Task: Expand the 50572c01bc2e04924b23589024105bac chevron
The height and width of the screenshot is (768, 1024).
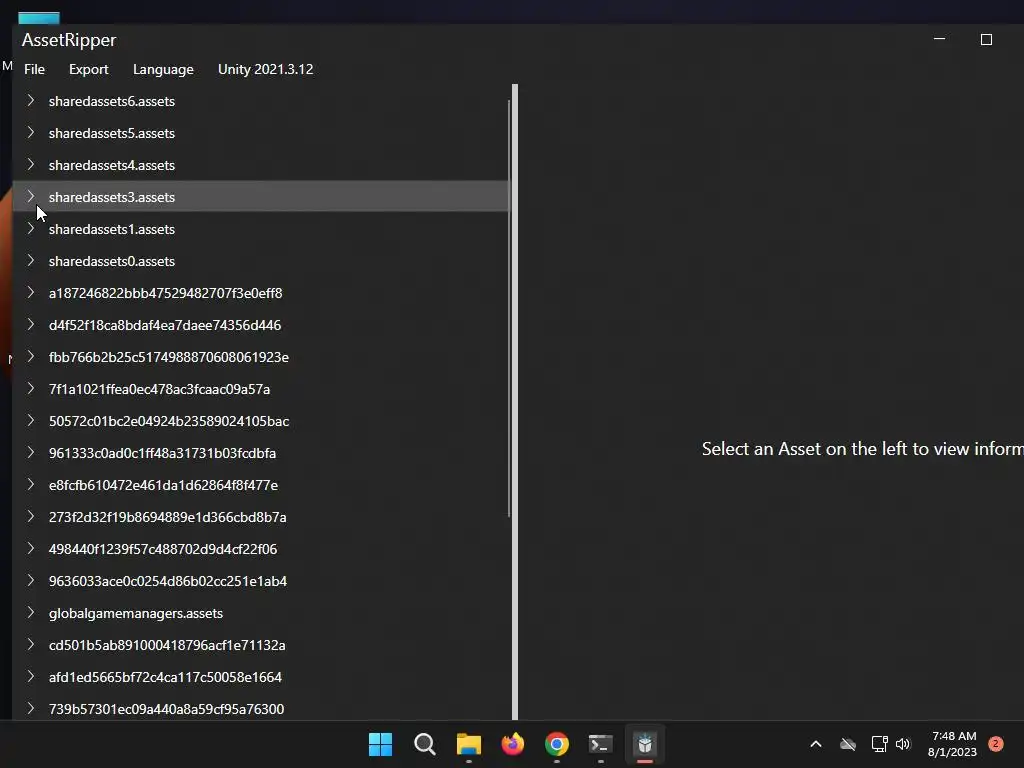Action: (x=30, y=421)
